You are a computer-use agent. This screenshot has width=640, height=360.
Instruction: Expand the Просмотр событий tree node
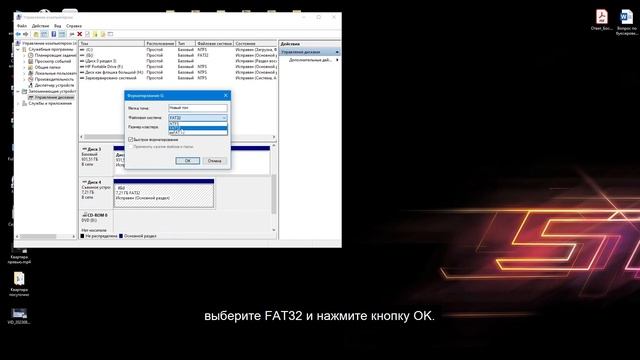pos(24,61)
